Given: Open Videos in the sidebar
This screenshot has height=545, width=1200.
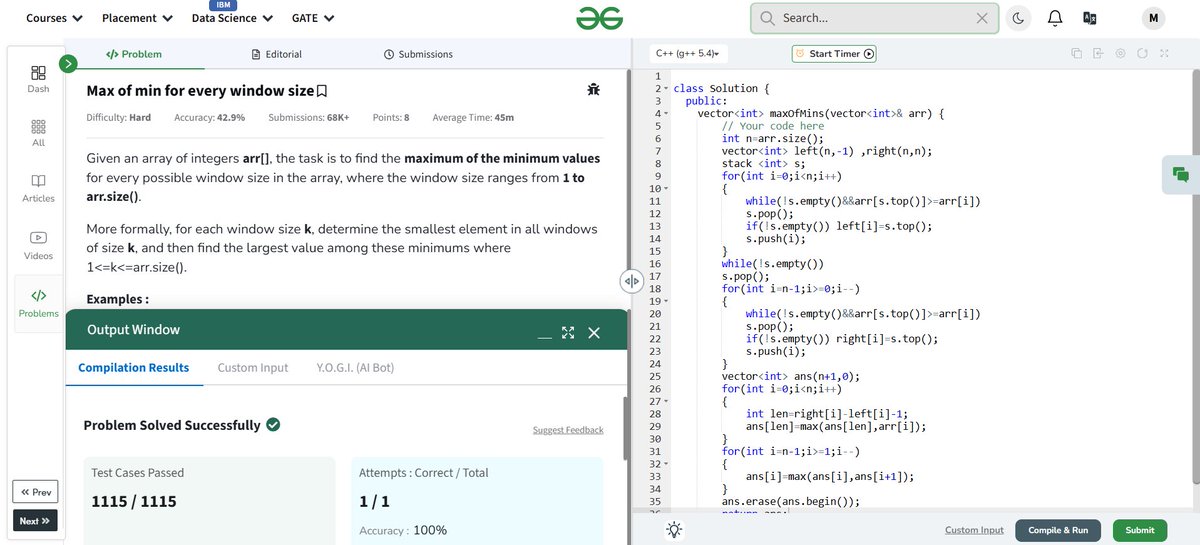Looking at the screenshot, I should [x=38, y=245].
